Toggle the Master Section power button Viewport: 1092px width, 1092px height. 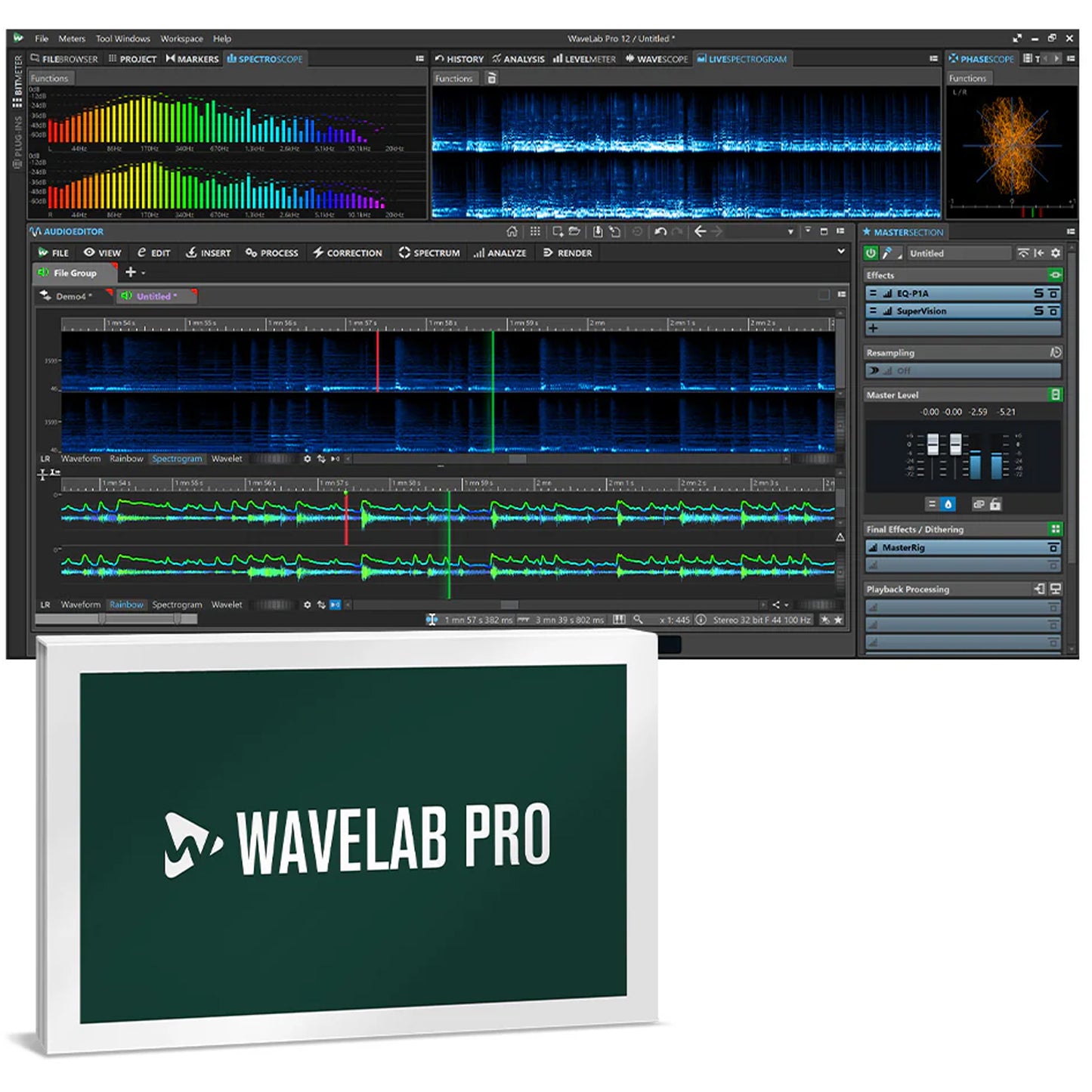pos(871,253)
